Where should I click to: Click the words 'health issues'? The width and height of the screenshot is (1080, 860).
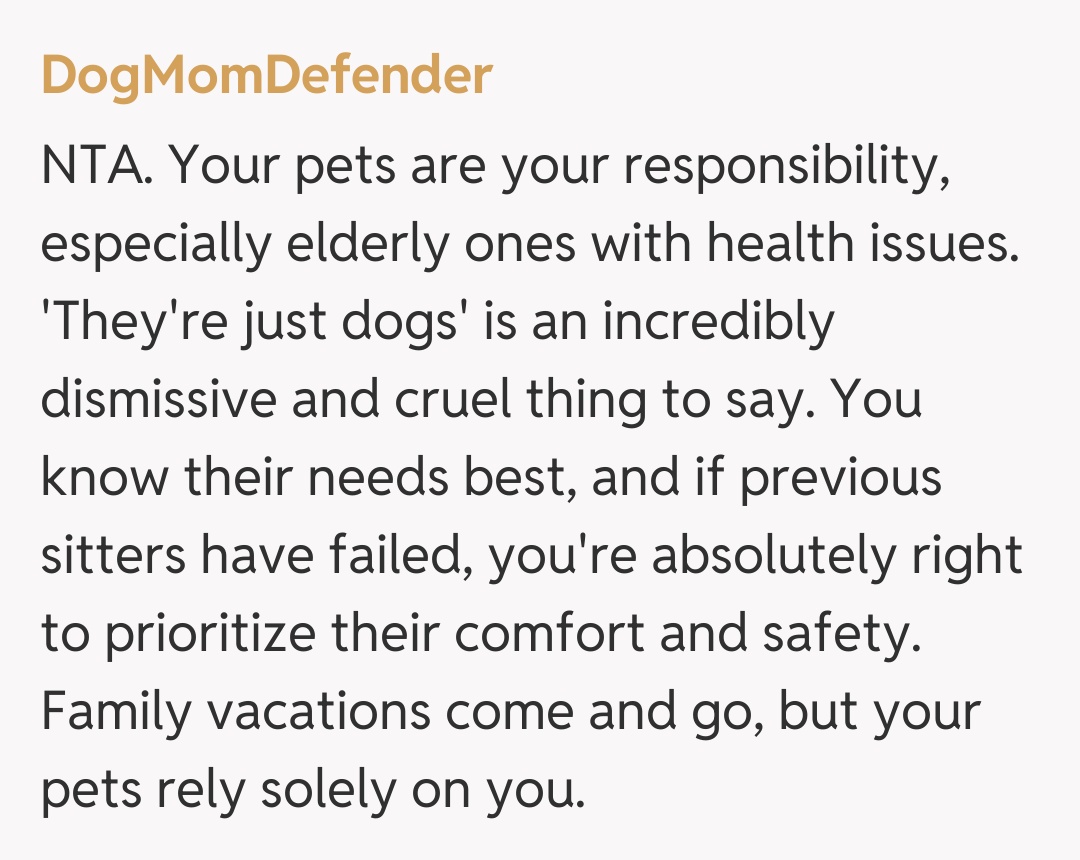point(855,245)
